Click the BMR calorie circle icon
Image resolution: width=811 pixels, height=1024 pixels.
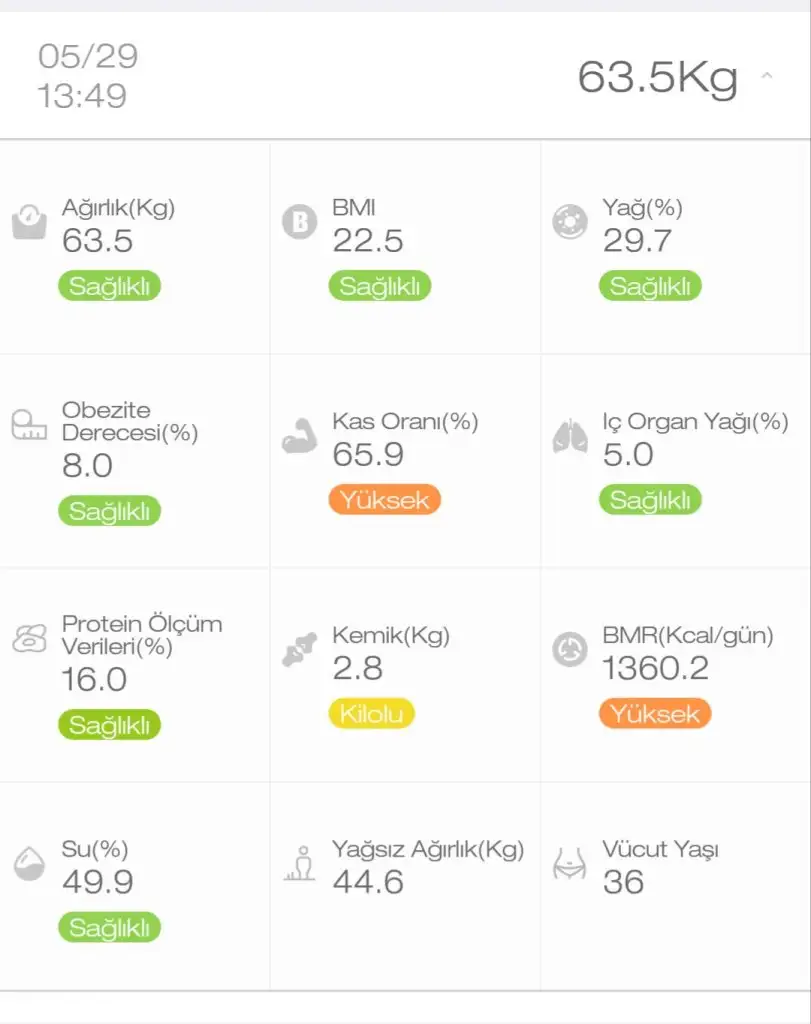pyautogui.click(x=570, y=650)
